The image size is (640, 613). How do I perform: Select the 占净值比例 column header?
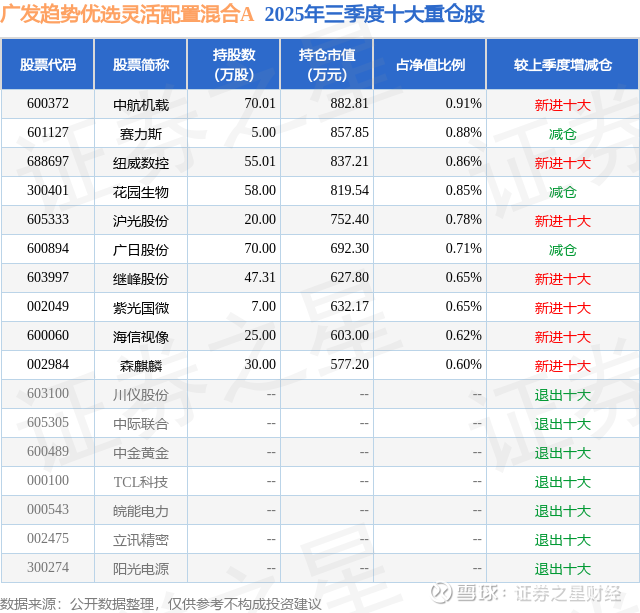tap(430, 64)
